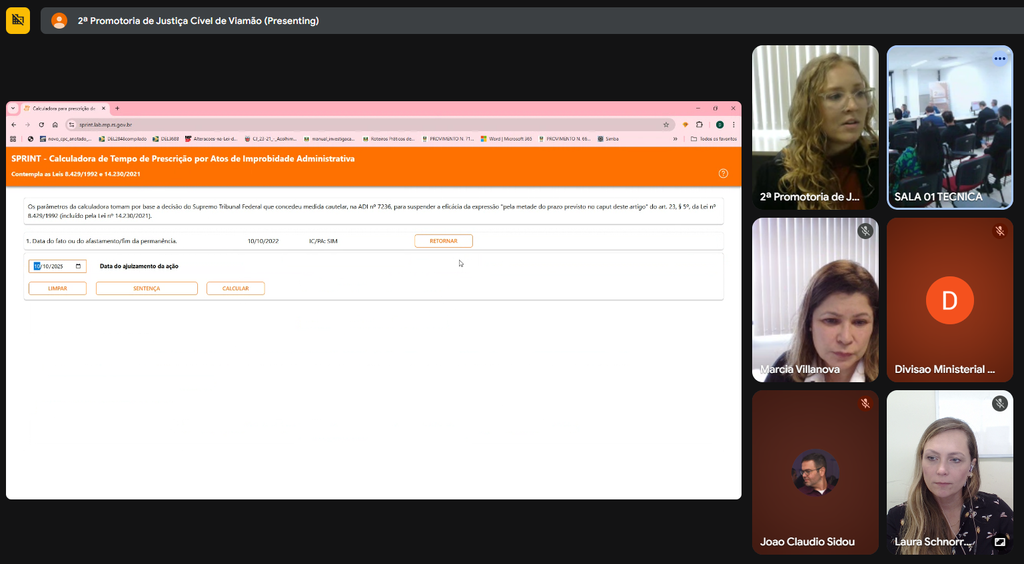Click muted mic icon on Divisao Ministerial tile
Screen dimensions: 1024x564
coord(999,231)
